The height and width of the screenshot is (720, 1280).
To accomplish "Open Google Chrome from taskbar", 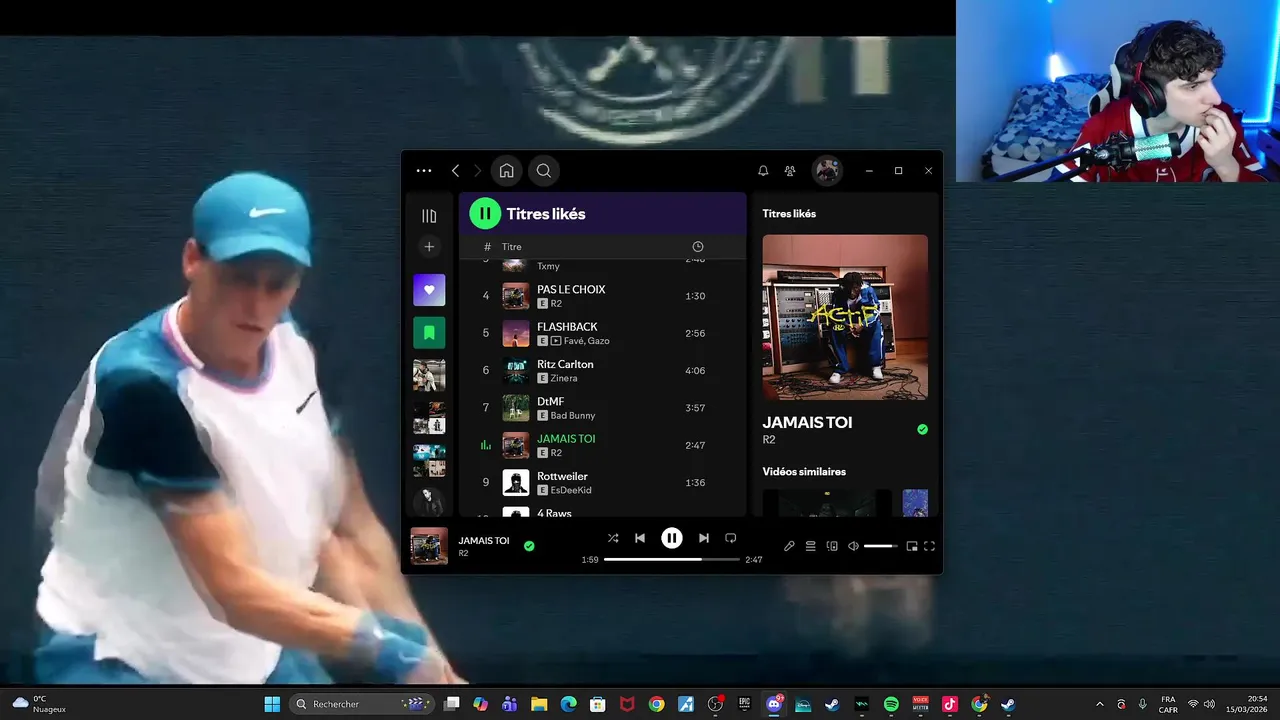I will (656, 704).
